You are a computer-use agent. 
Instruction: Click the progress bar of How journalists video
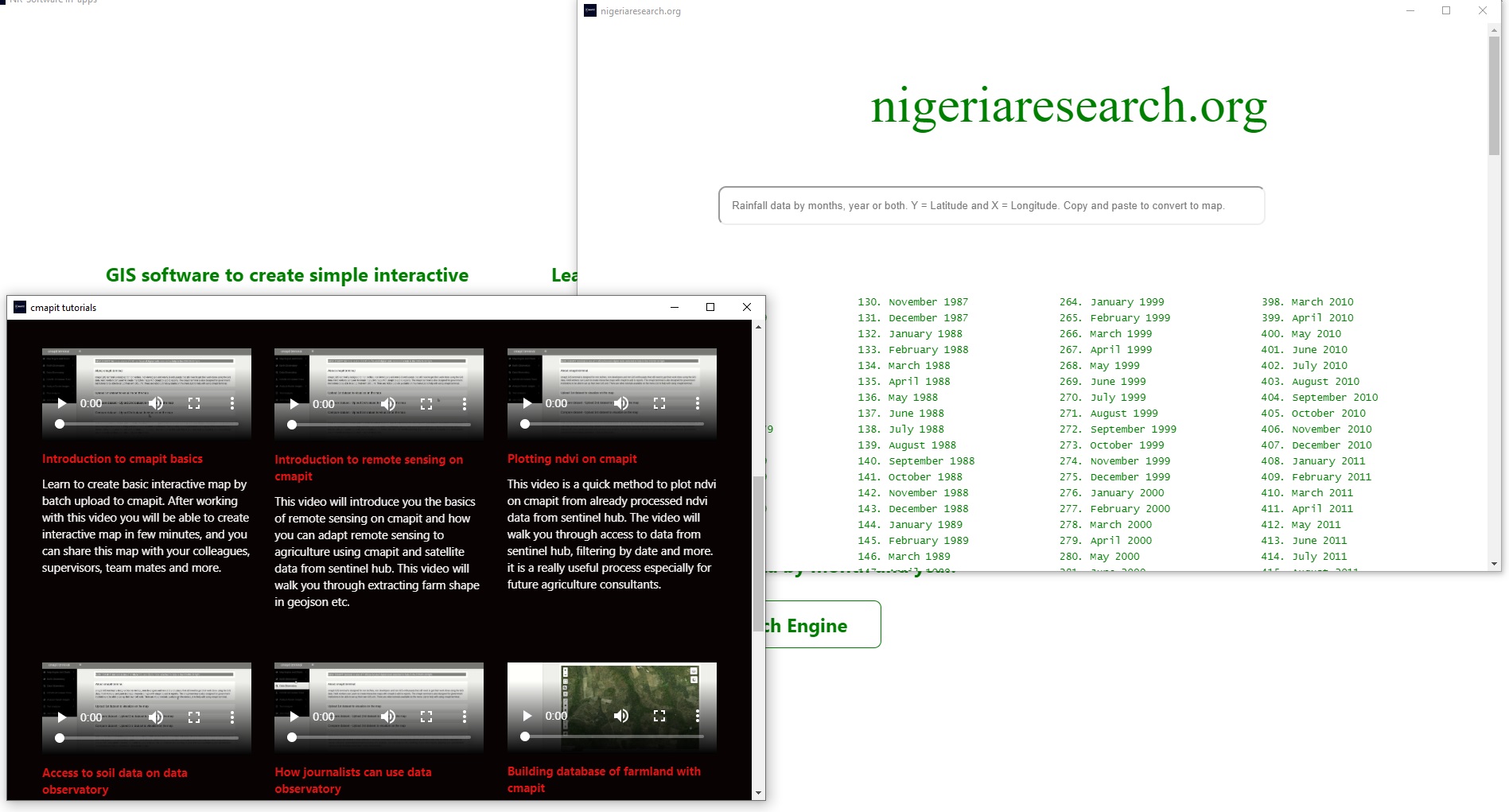[x=379, y=737]
